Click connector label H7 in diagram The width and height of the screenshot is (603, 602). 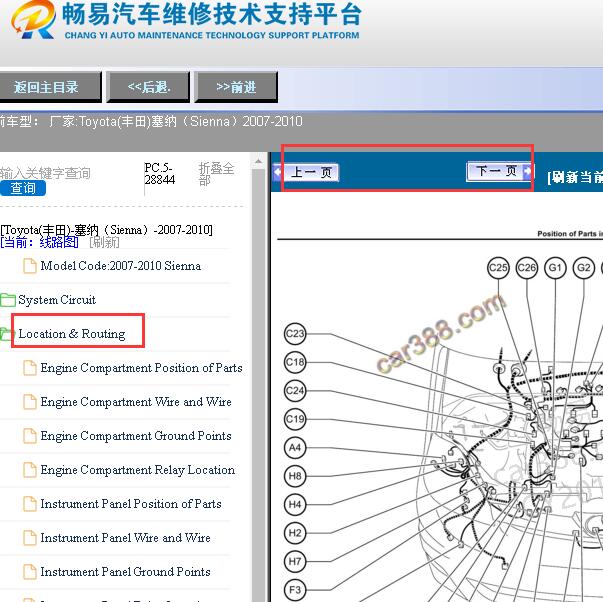click(x=295, y=561)
